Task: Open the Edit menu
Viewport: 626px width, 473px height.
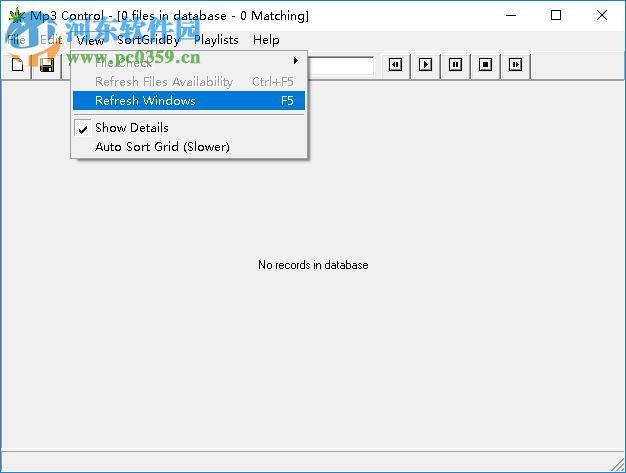Action: click(51, 40)
